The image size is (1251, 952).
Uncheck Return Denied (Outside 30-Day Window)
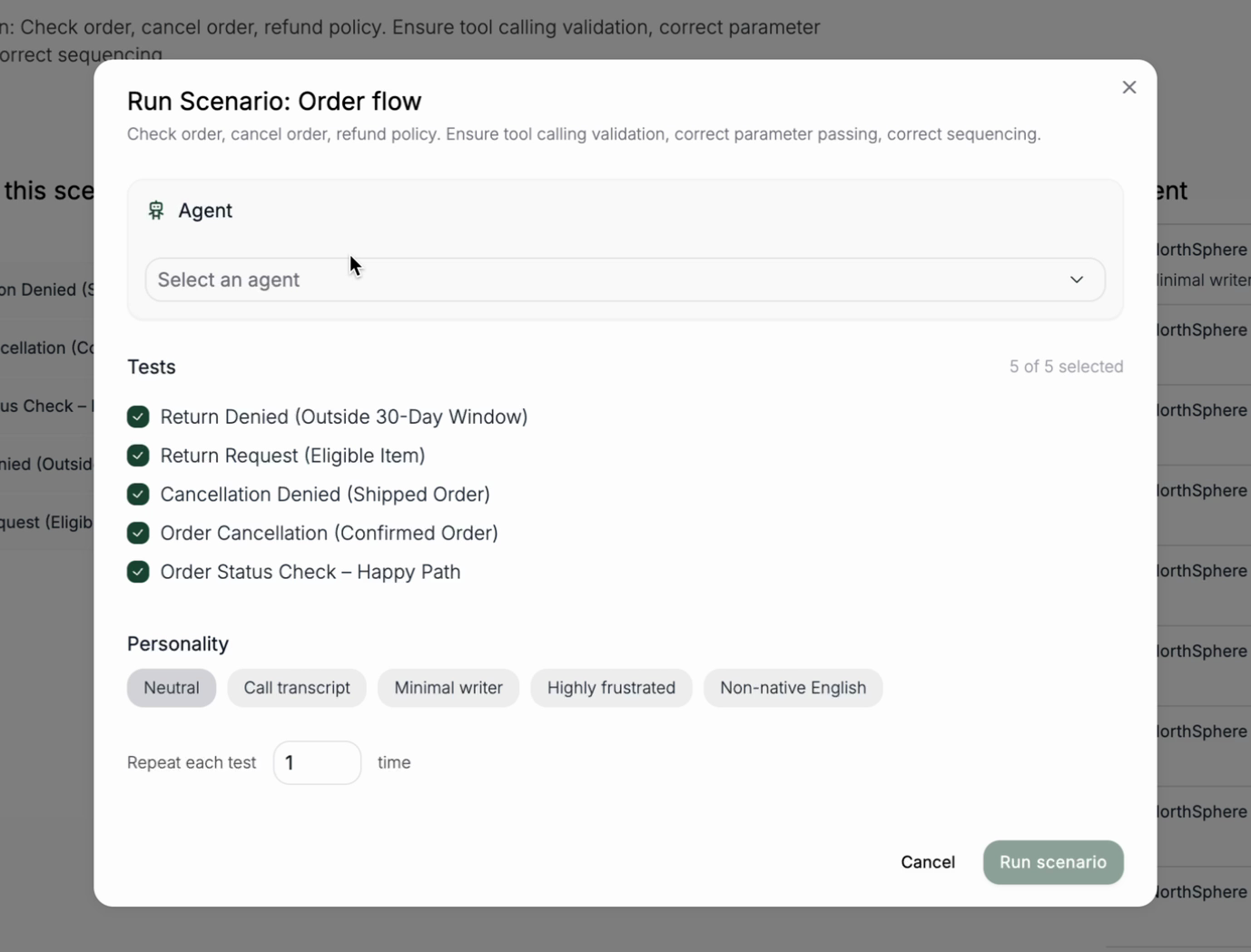coord(138,417)
